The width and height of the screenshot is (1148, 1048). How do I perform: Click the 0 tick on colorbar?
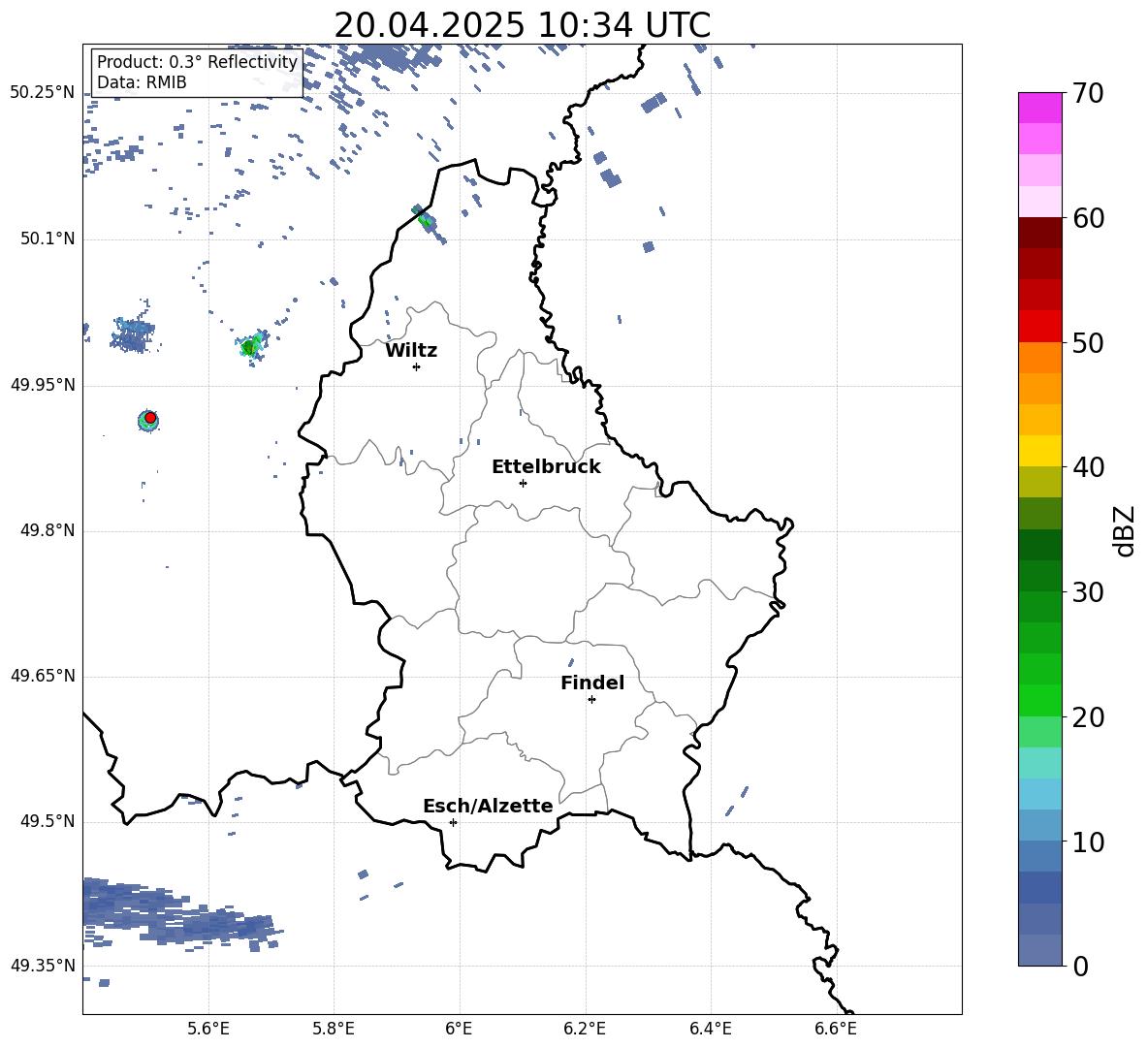pos(1080,967)
